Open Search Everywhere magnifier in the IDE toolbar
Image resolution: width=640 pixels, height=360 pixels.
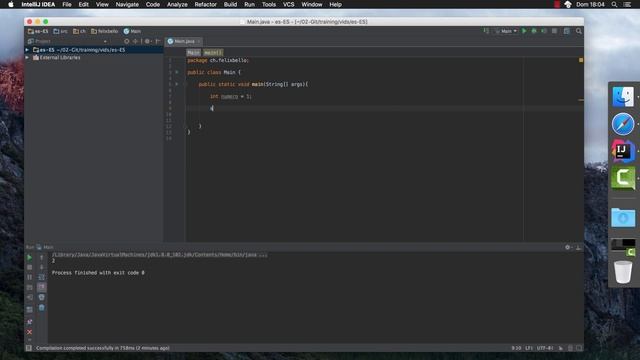click(x=579, y=31)
